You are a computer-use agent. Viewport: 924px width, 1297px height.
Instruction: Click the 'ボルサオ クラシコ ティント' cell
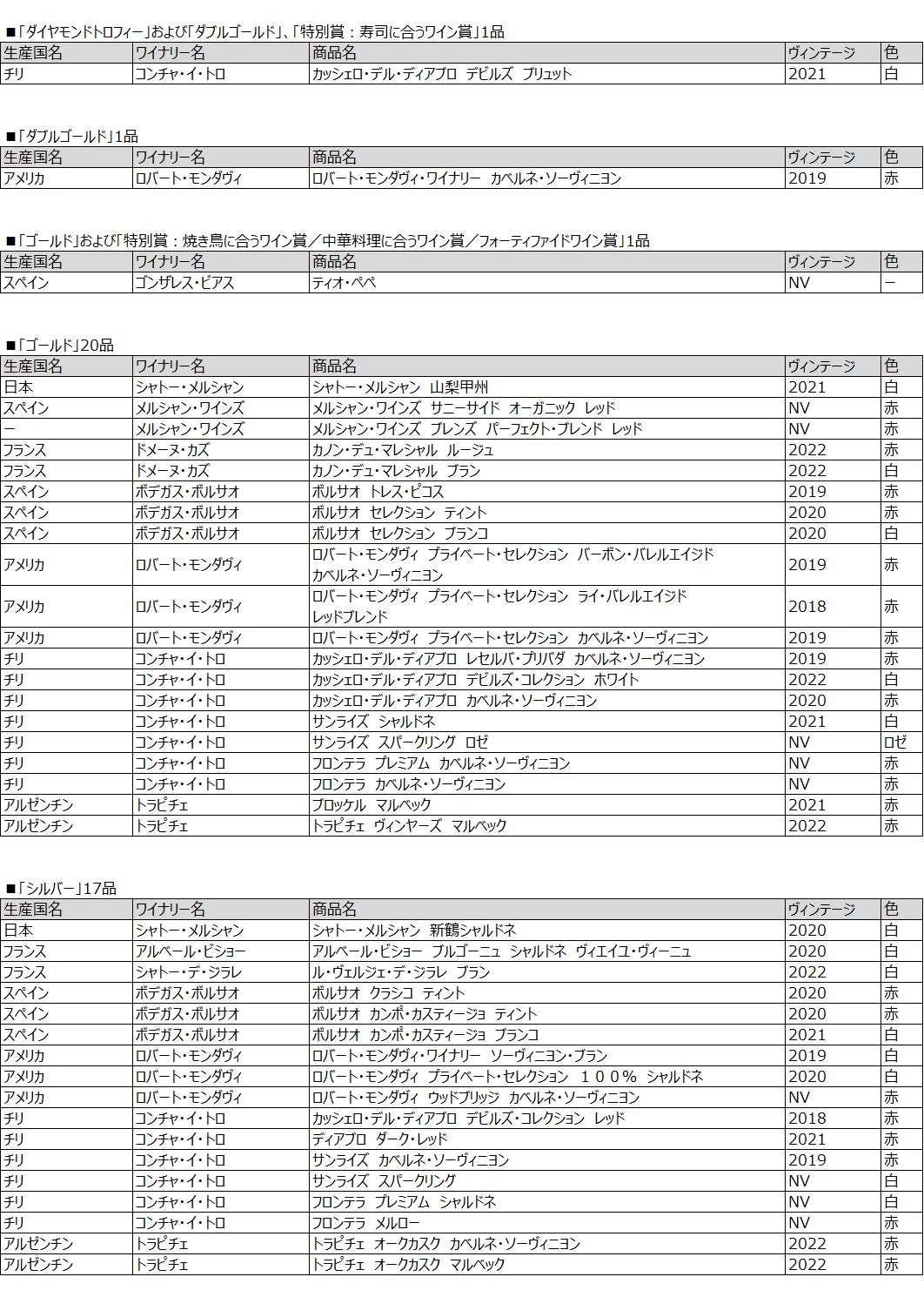click(x=546, y=993)
